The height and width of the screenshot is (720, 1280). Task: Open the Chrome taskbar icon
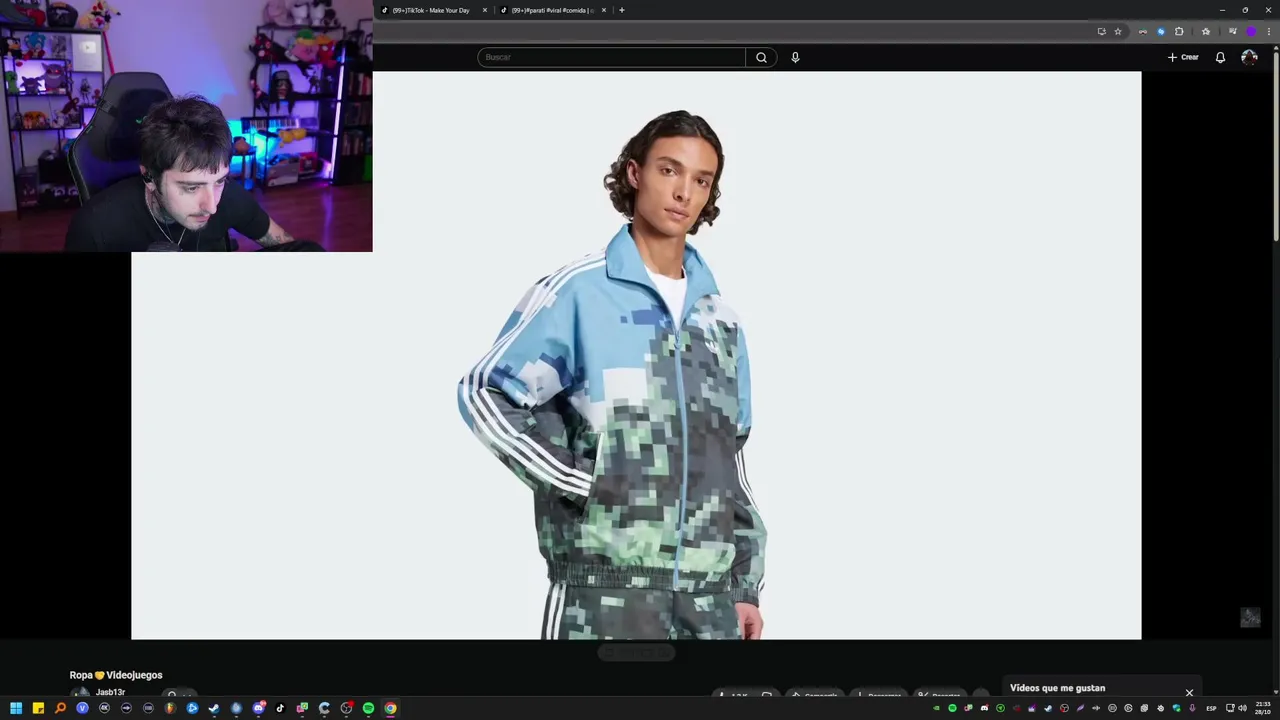390,708
